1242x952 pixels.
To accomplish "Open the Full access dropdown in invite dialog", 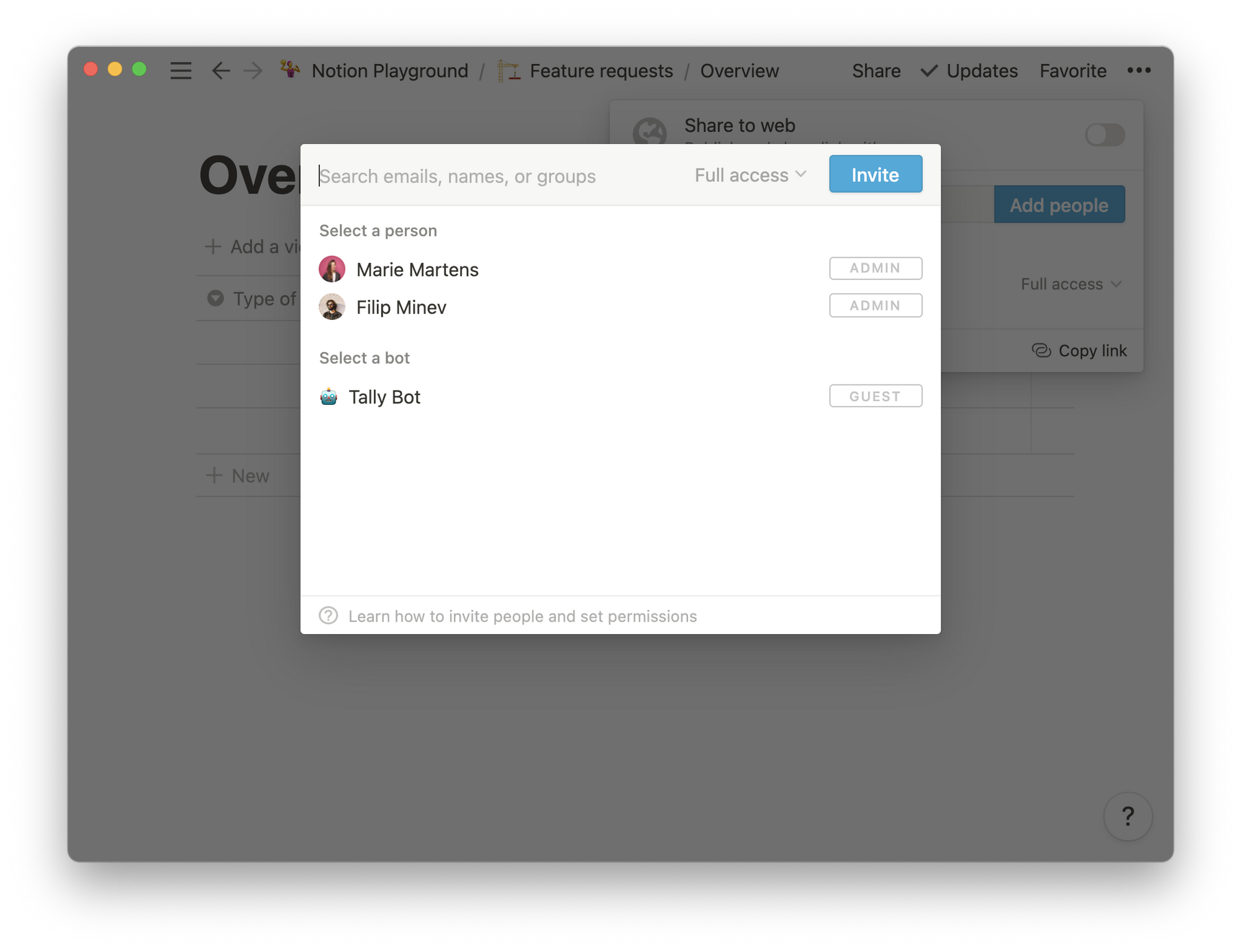I will pyautogui.click(x=750, y=175).
